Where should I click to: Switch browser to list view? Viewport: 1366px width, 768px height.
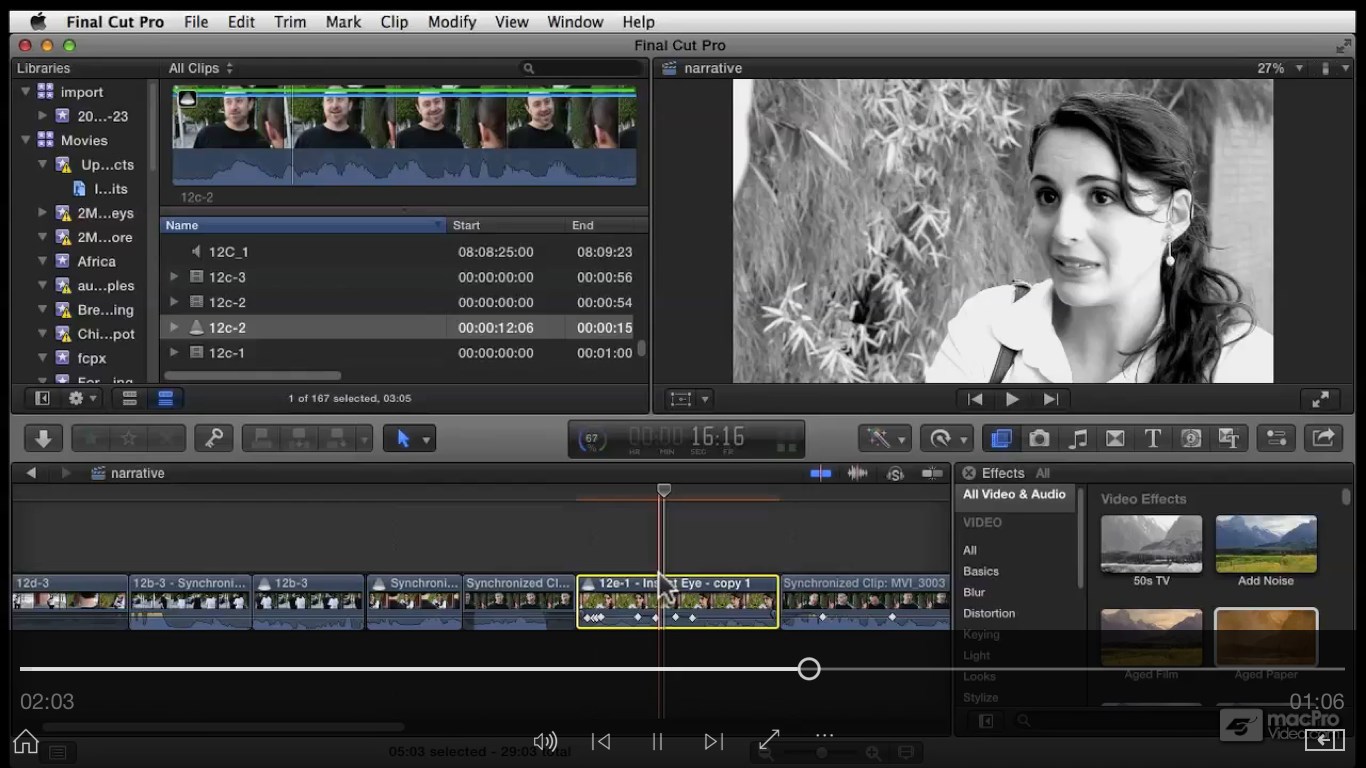tap(166, 398)
